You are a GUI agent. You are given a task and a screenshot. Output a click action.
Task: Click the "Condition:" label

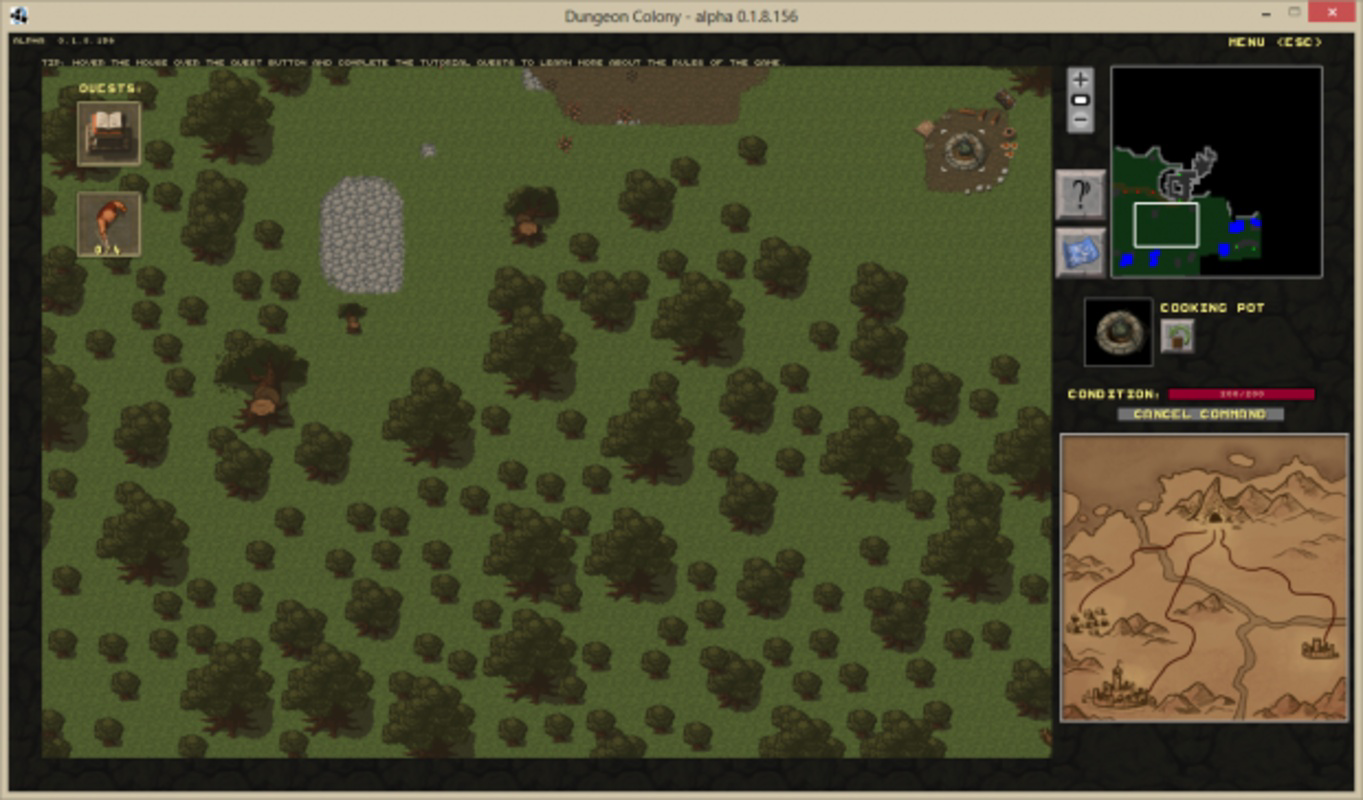click(x=1114, y=394)
